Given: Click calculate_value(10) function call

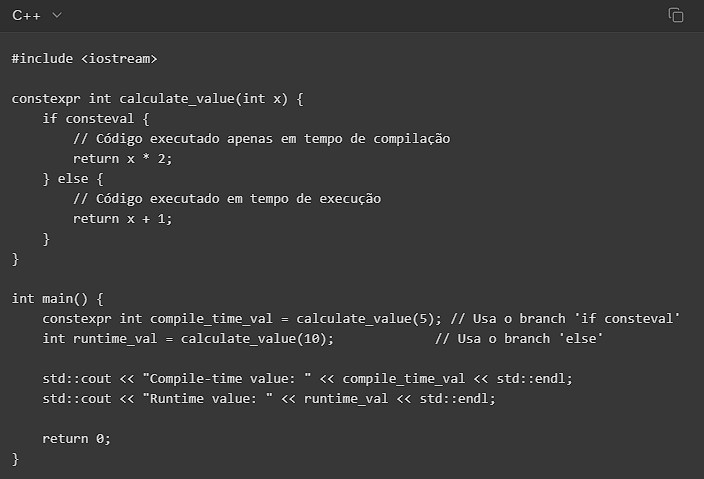Looking at the screenshot, I should click(257, 339).
